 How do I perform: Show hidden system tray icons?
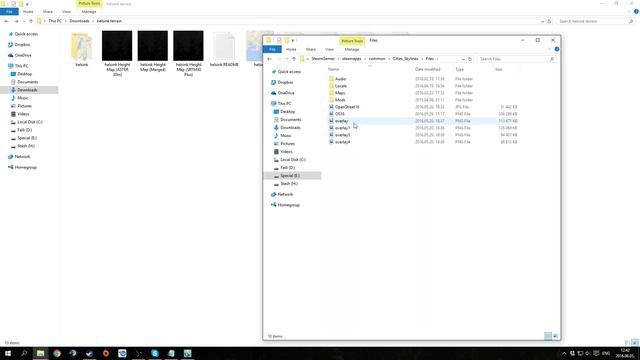coord(564,353)
